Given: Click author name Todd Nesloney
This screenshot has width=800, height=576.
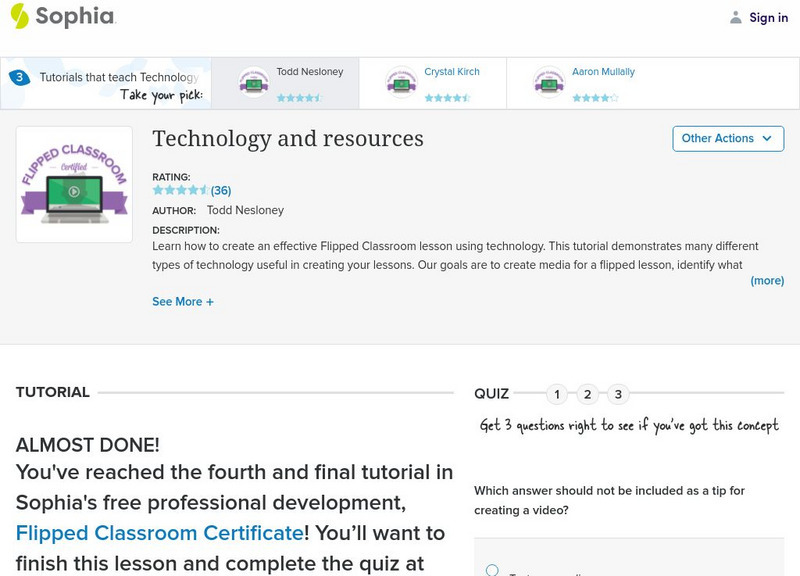Looking at the screenshot, I should click(245, 210).
